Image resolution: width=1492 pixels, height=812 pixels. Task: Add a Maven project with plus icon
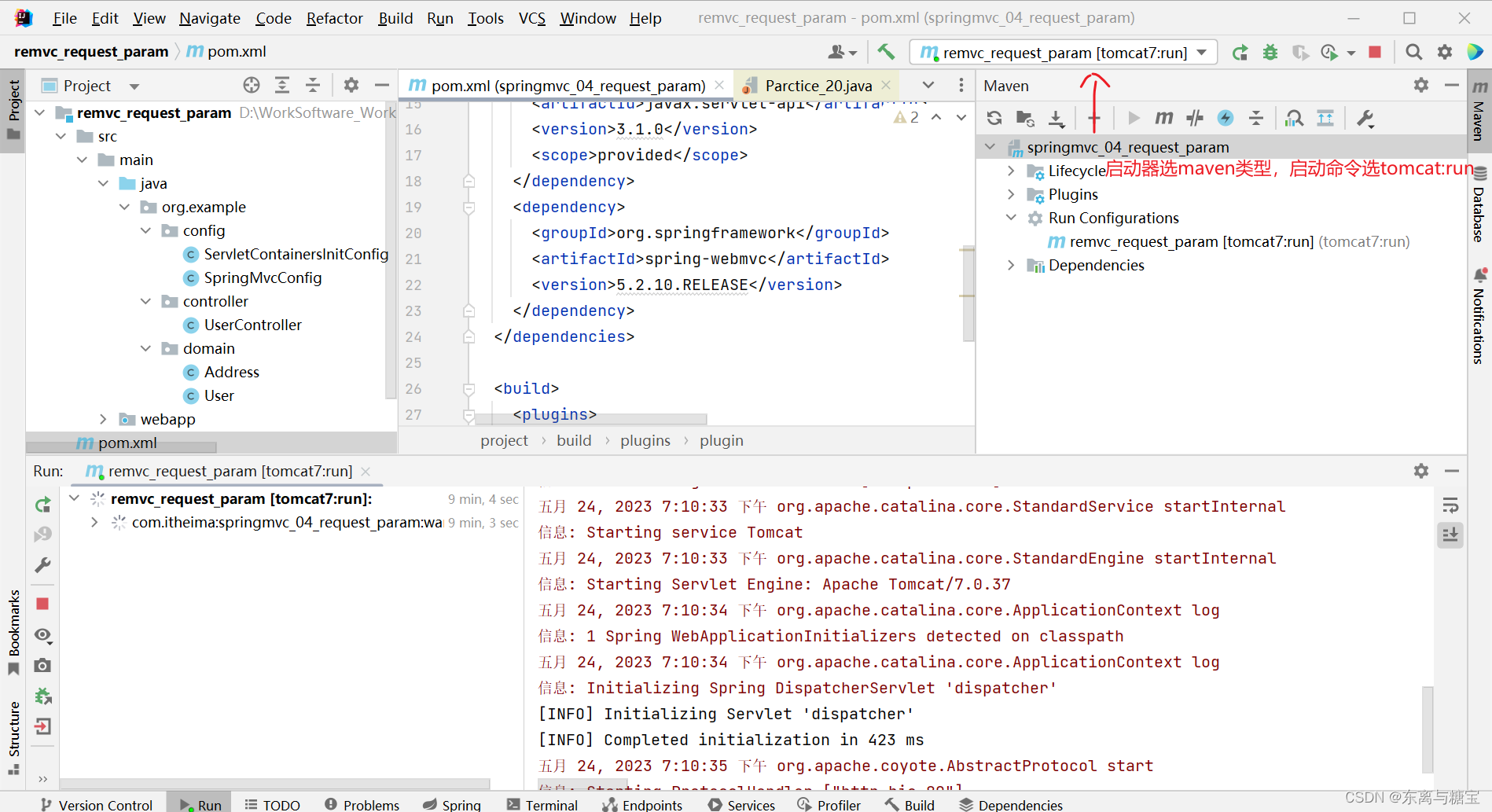(x=1094, y=118)
